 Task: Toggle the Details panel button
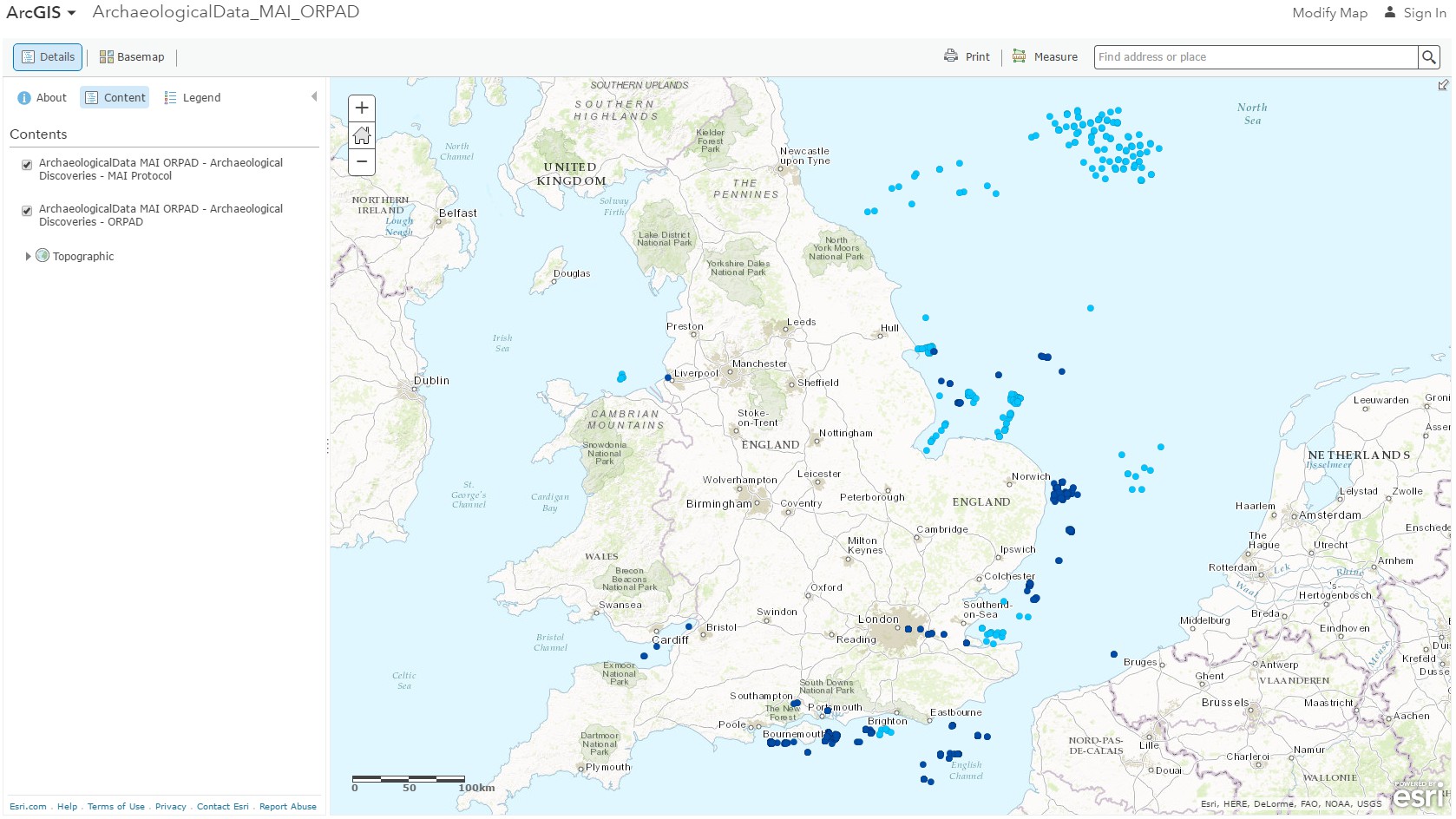click(x=48, y=57)
